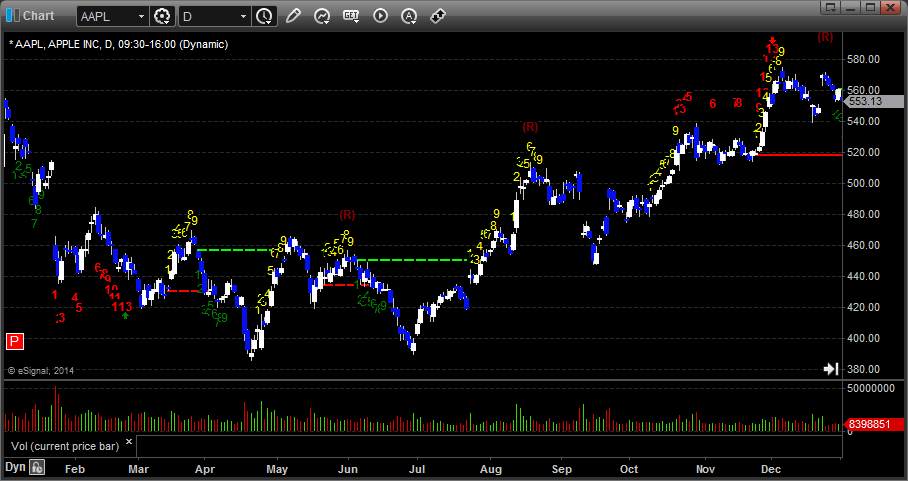Click the AAPL chart title text
The image size is (908, 481).
pos(119,45)
